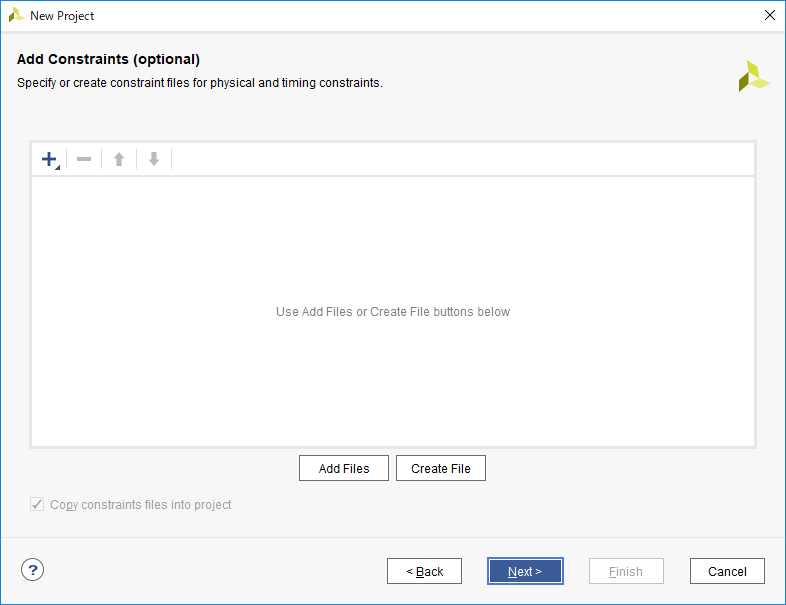Click the Add Files button
This screenshot has height=605, width=786.
click(344, 468)
